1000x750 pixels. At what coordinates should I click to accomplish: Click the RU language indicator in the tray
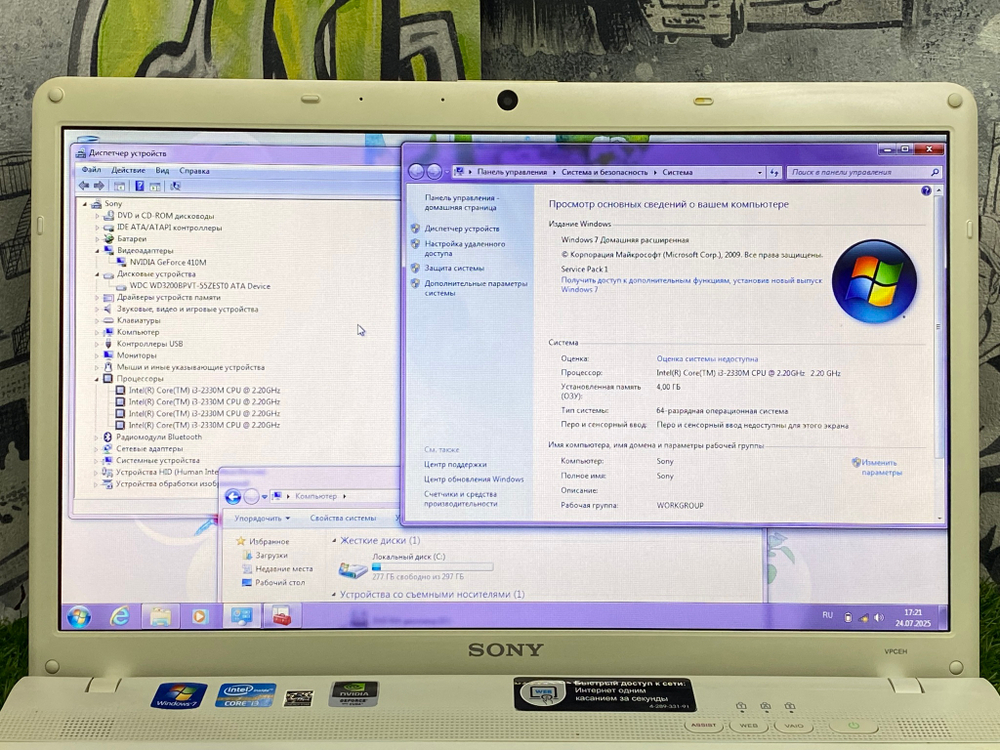[826, 615]
